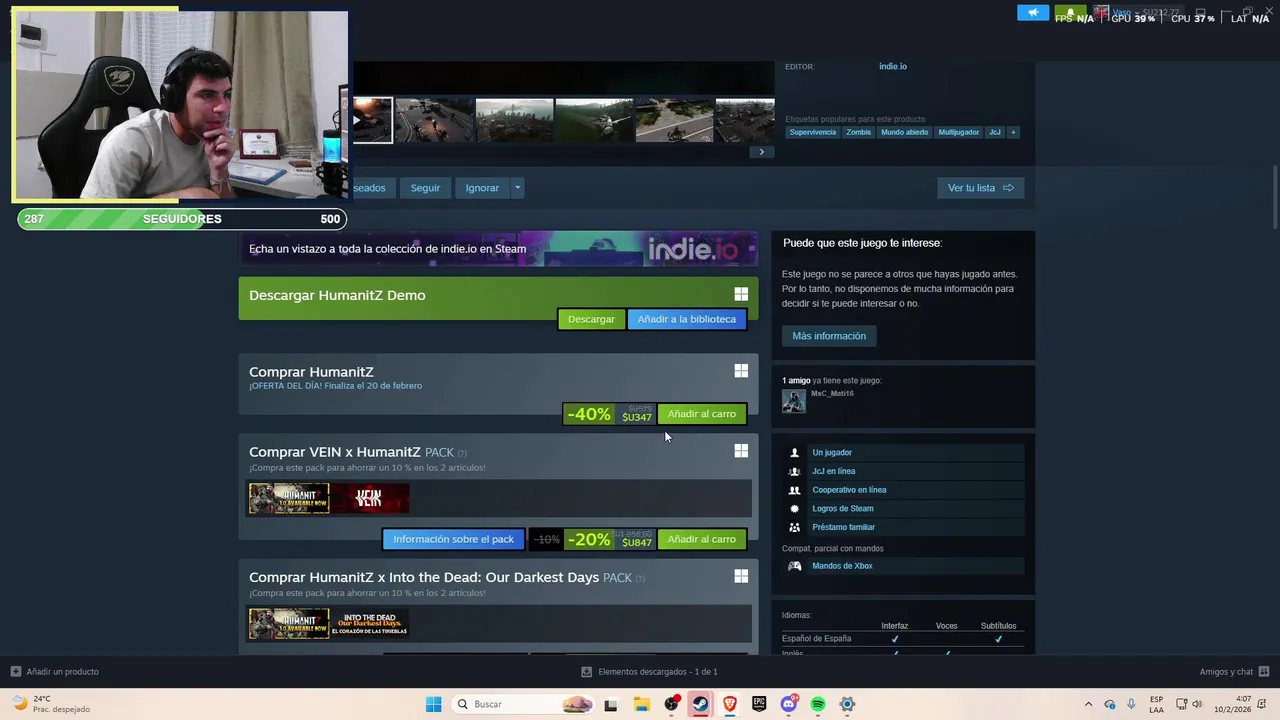The image size is (1280, 720).
Task: Click the Cooperativo en línea icon
Action: click(x=794, y=490)
